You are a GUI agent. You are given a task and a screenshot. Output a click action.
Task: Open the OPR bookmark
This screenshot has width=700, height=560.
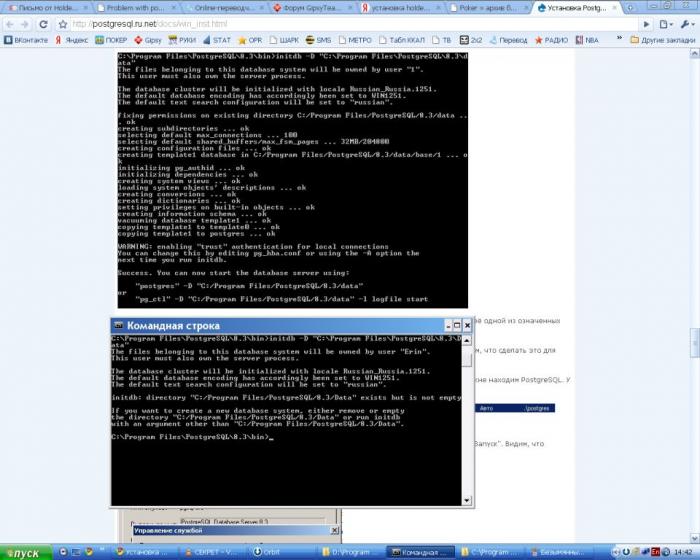(250, 40)
